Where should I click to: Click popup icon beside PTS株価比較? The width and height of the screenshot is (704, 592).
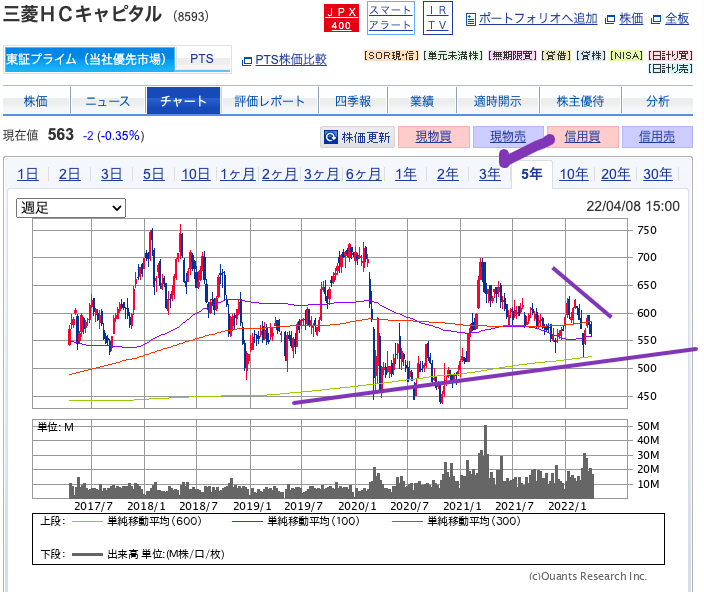point(246,61)
